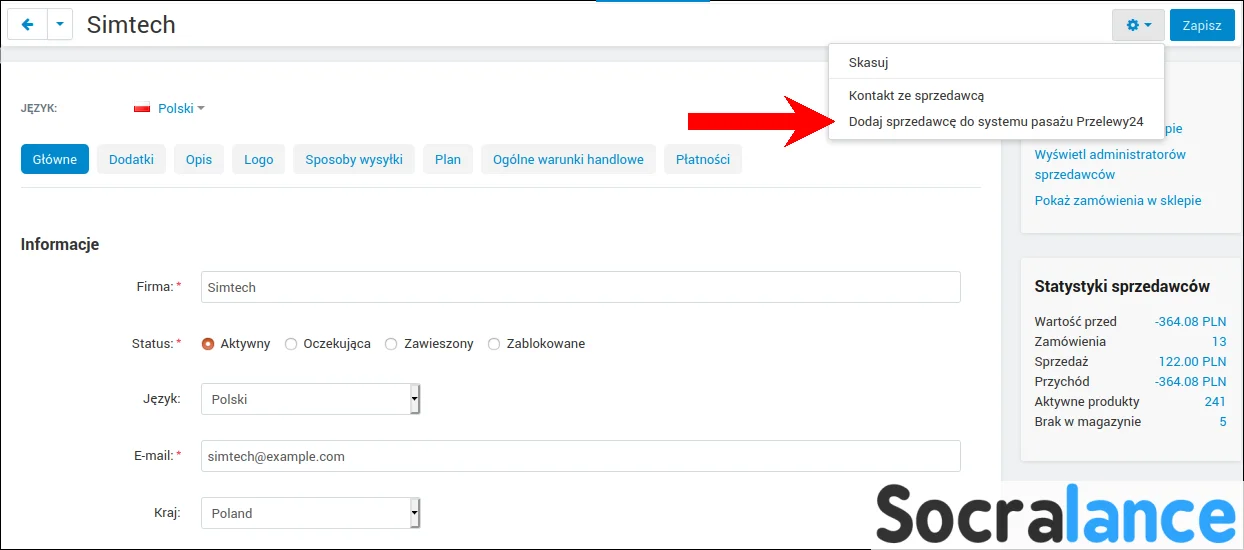Image resolution: width=1244 pixels, height=550 pixels.
Task: Click the E-mail input field
Action: click(x=580, y=456)
